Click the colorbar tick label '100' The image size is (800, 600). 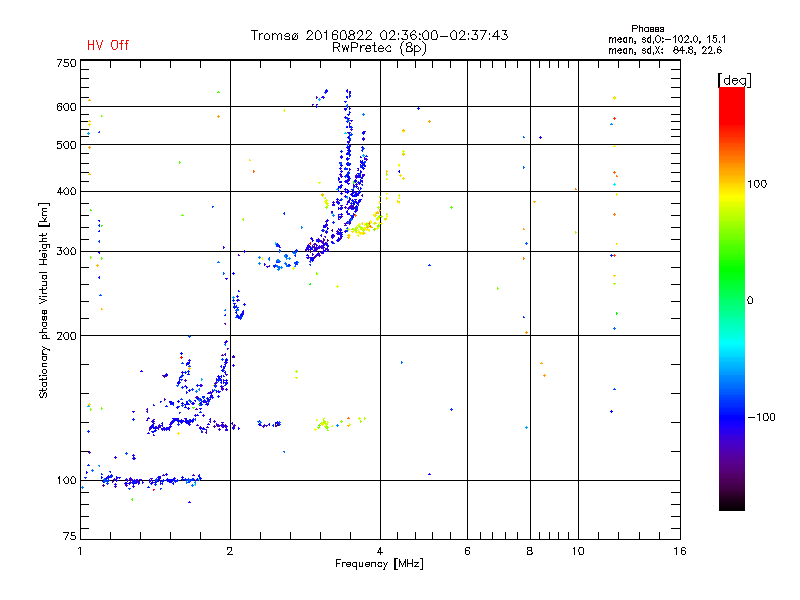pyautogui.click(x=757, y=184)
